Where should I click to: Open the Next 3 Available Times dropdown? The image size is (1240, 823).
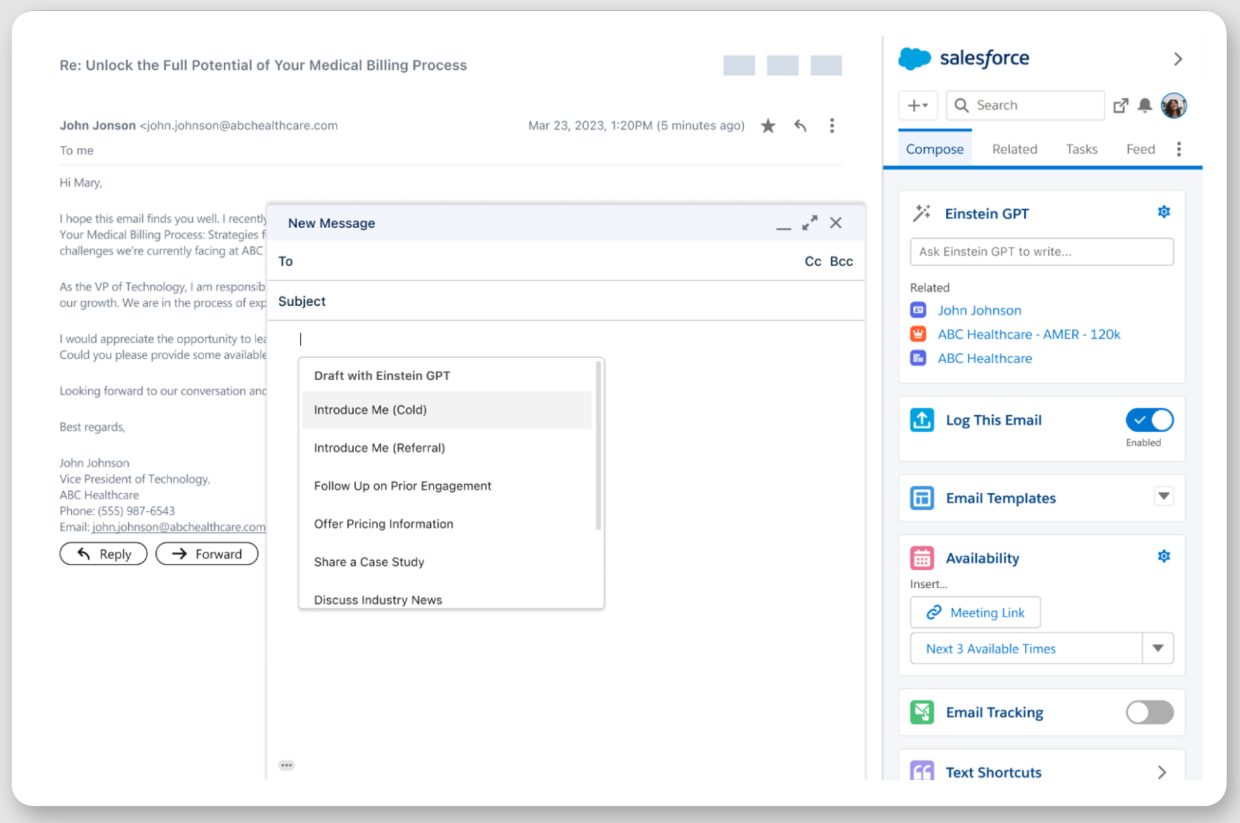pos(1158,648)
